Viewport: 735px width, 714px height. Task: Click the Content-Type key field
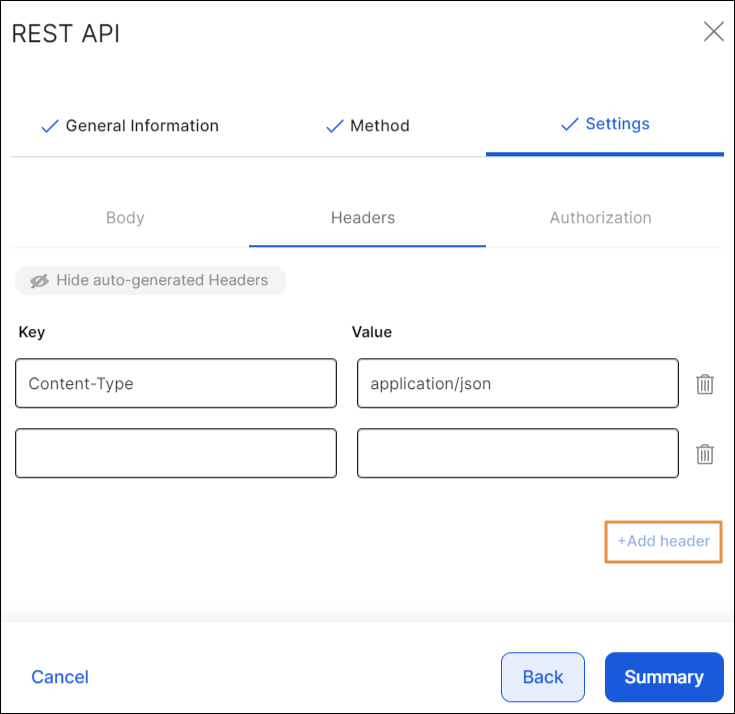point(176,384)
